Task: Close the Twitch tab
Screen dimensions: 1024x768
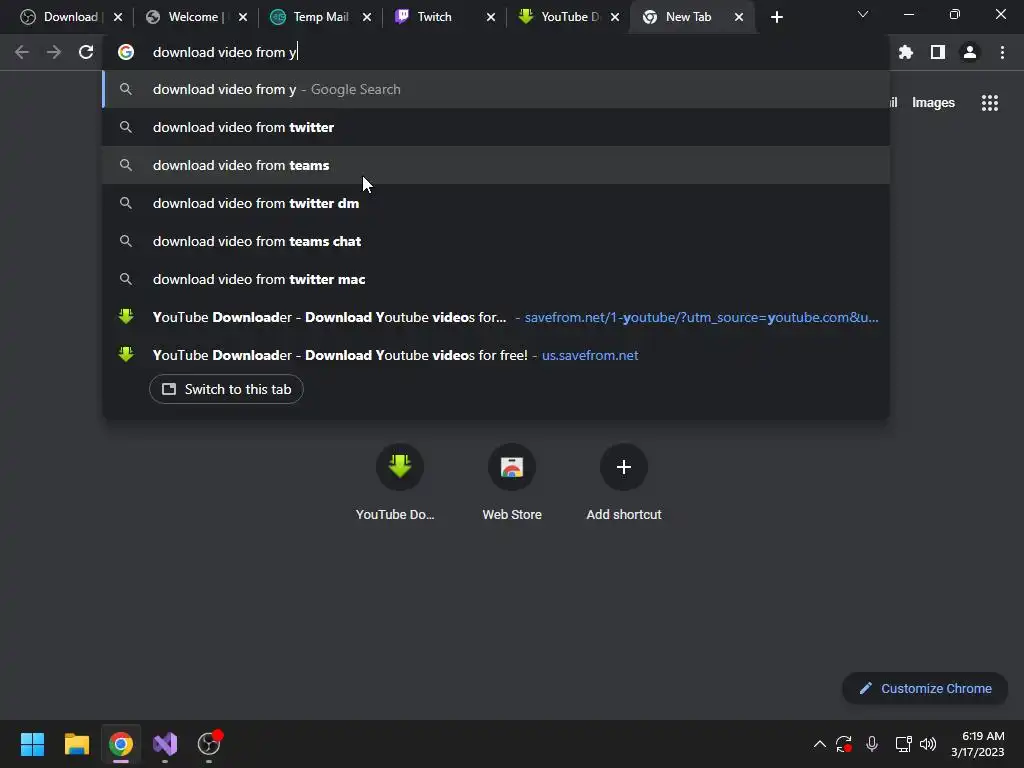Action: point(491,17)
